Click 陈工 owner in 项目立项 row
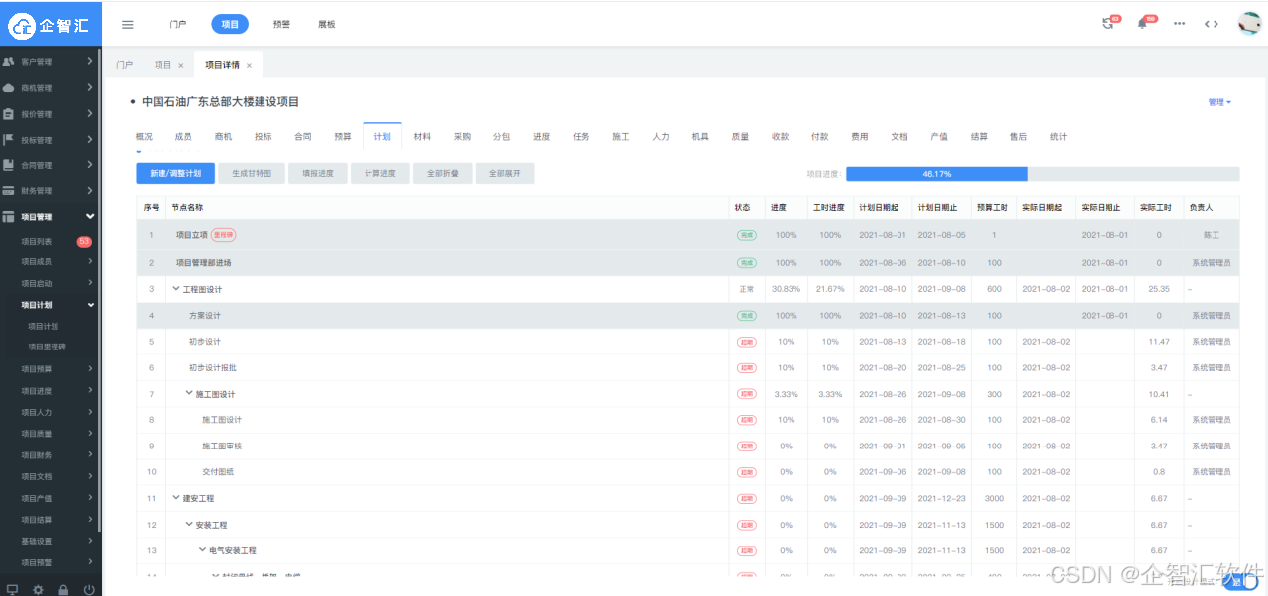The width and height of the screenshot is (1268, 596). [x=1212, y=235]
